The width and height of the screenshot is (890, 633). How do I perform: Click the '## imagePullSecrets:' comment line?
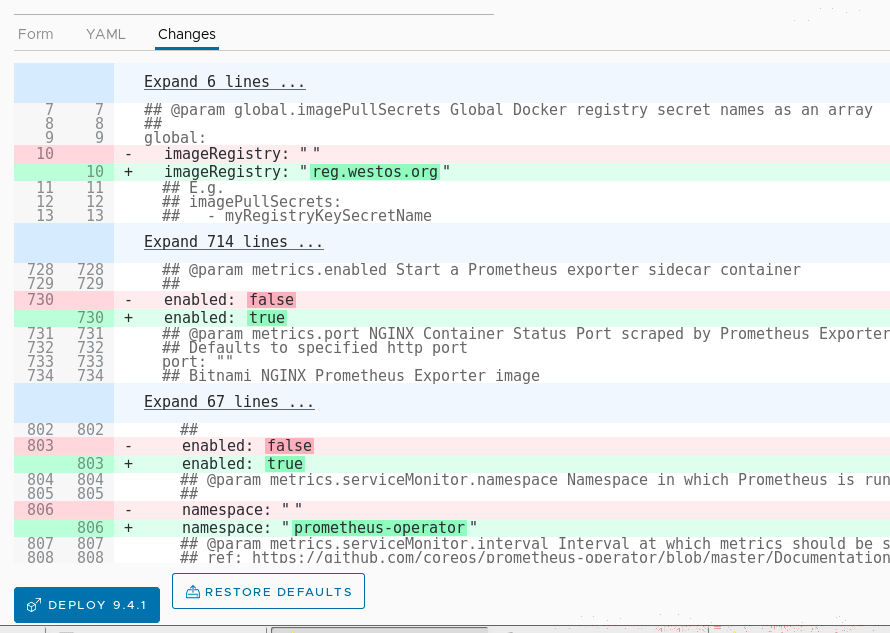[x=251, y=202]
